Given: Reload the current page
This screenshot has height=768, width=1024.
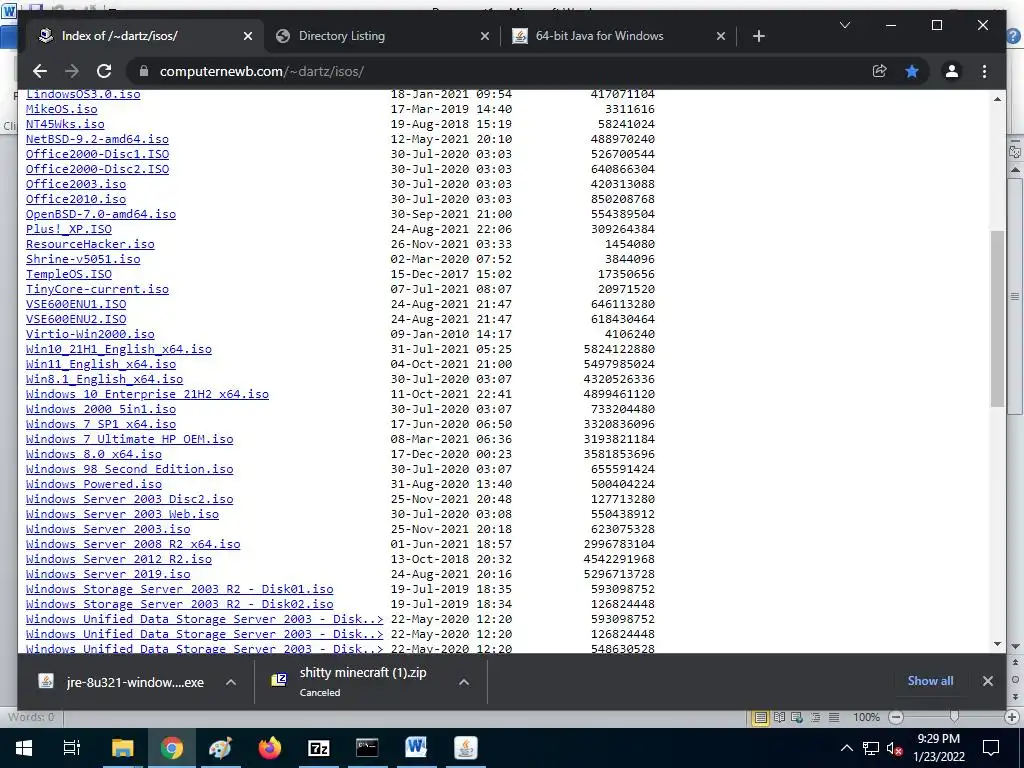Looking at the screenshot, I should (104, 71).
